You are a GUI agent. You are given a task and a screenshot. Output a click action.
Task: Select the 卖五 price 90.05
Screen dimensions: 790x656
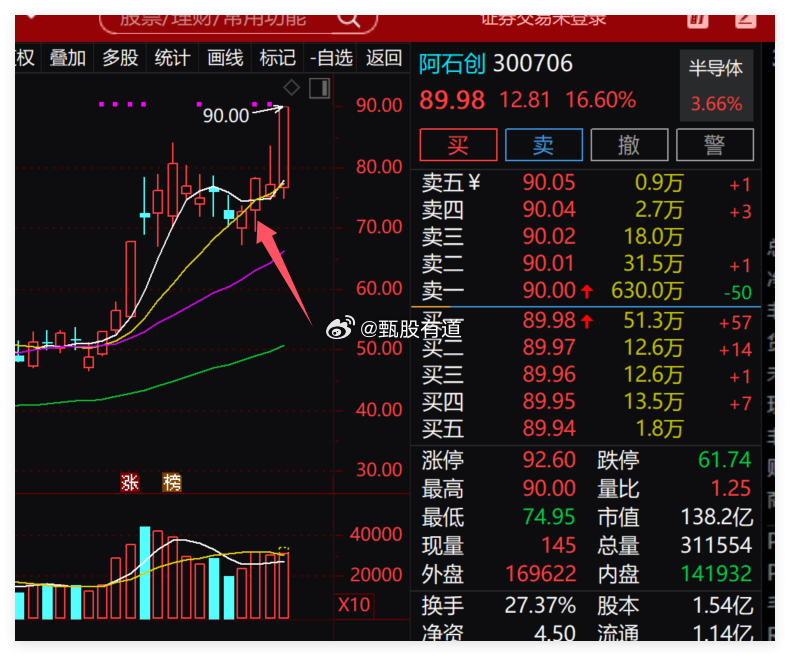click(x=549, y=182)
